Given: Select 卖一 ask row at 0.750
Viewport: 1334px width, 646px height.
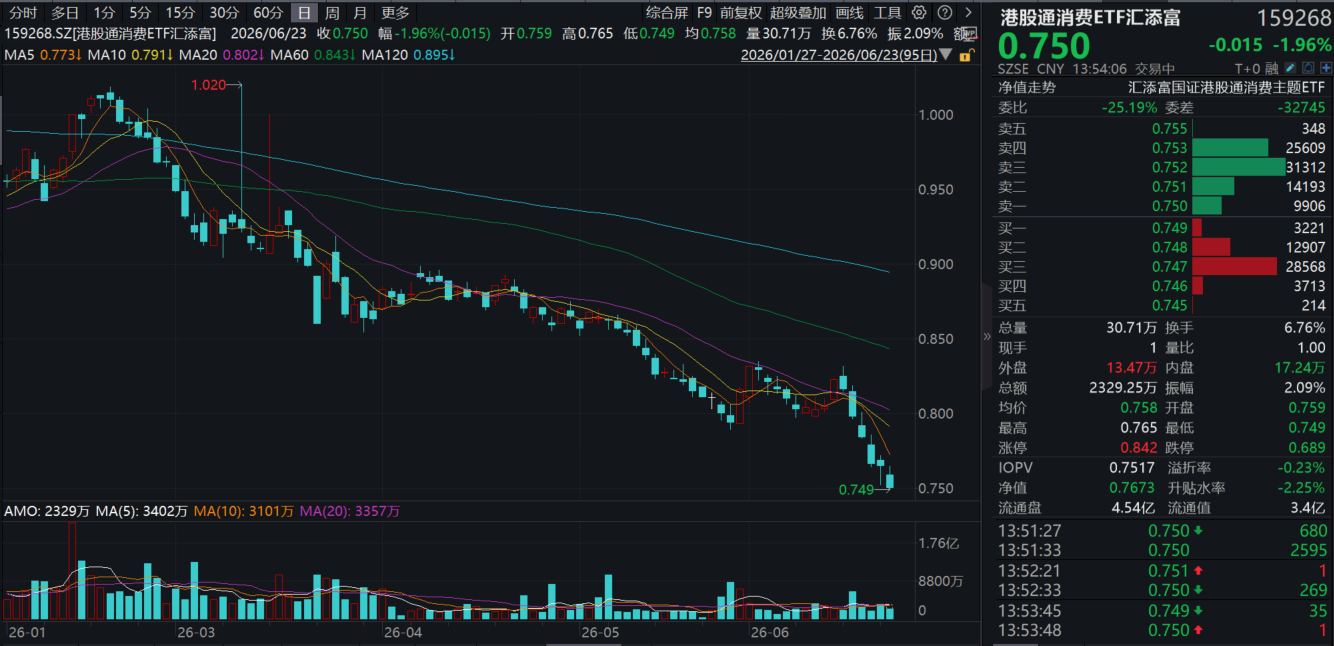Looking at the screenshot, I should click(1163, 205).
